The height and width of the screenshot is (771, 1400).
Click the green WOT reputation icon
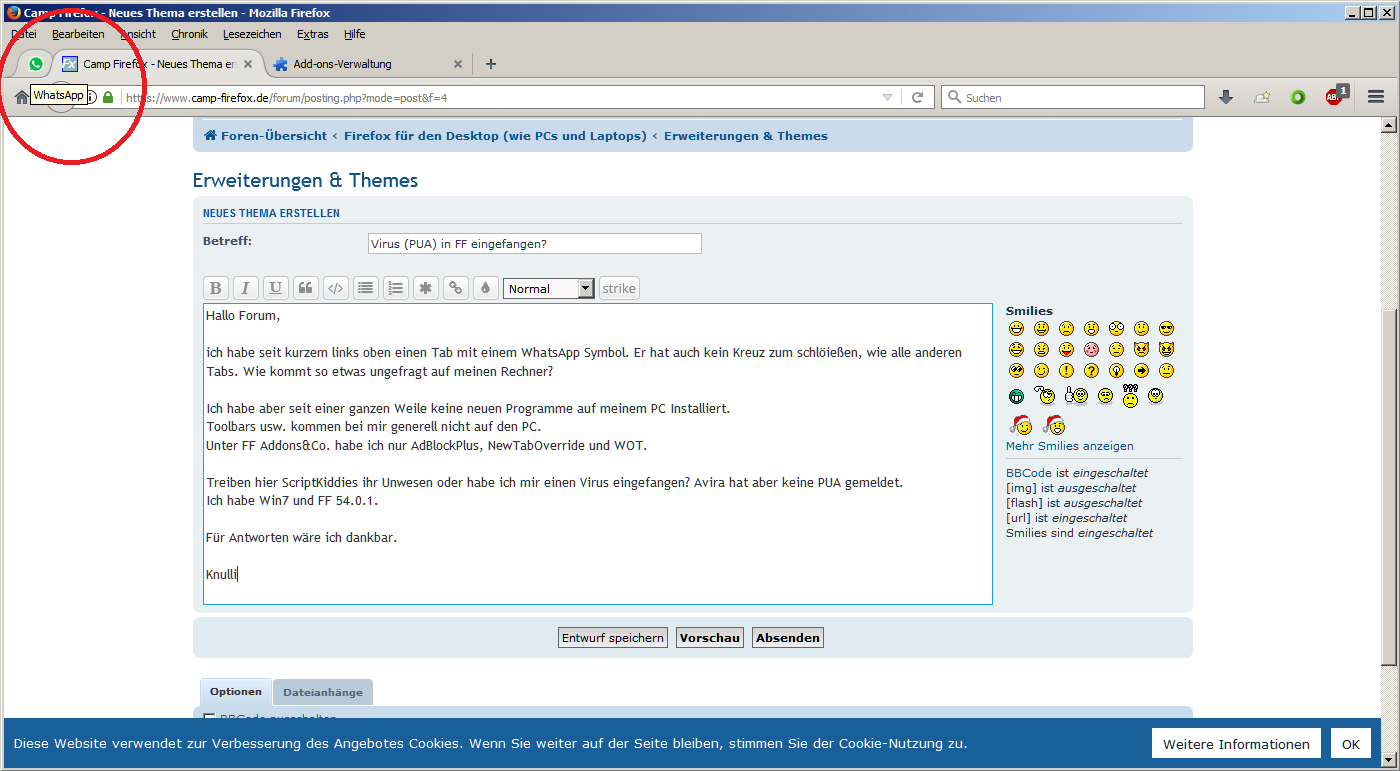[x=1298, y=97]
